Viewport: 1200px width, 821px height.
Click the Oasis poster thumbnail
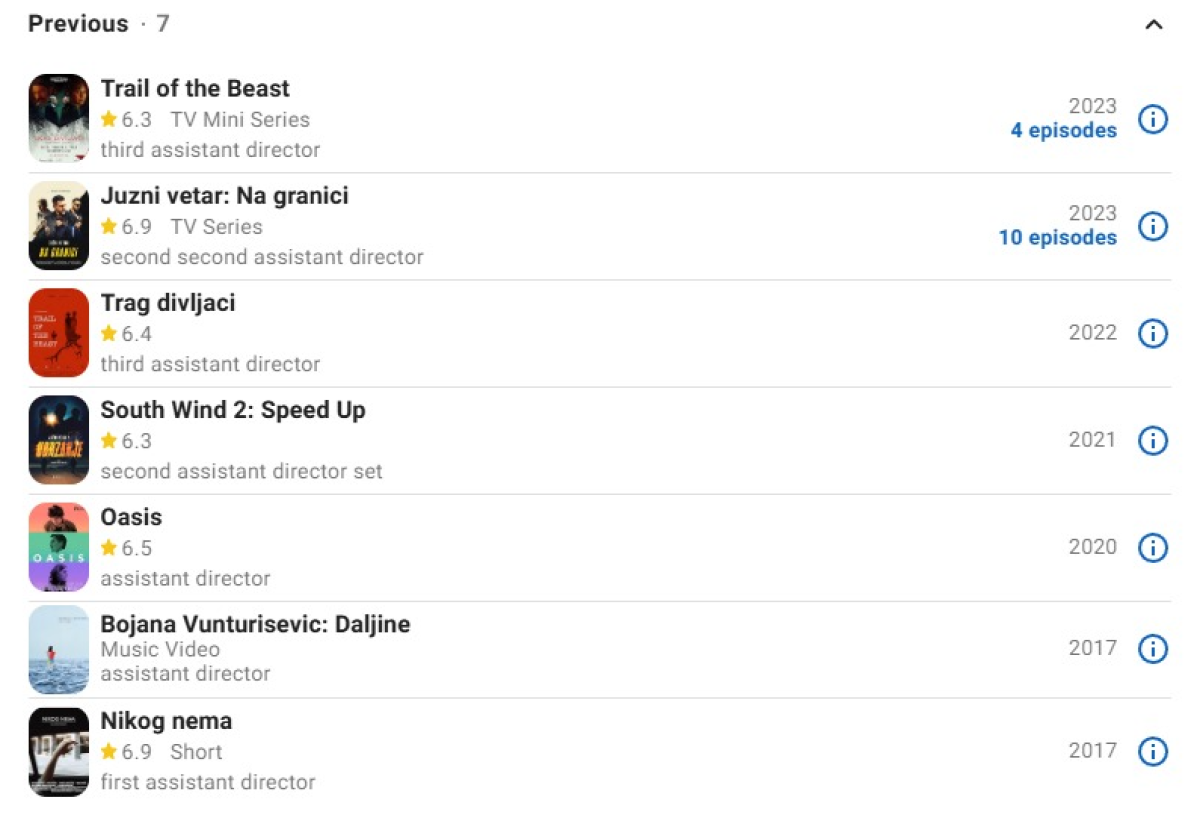[x=59, y=547]
